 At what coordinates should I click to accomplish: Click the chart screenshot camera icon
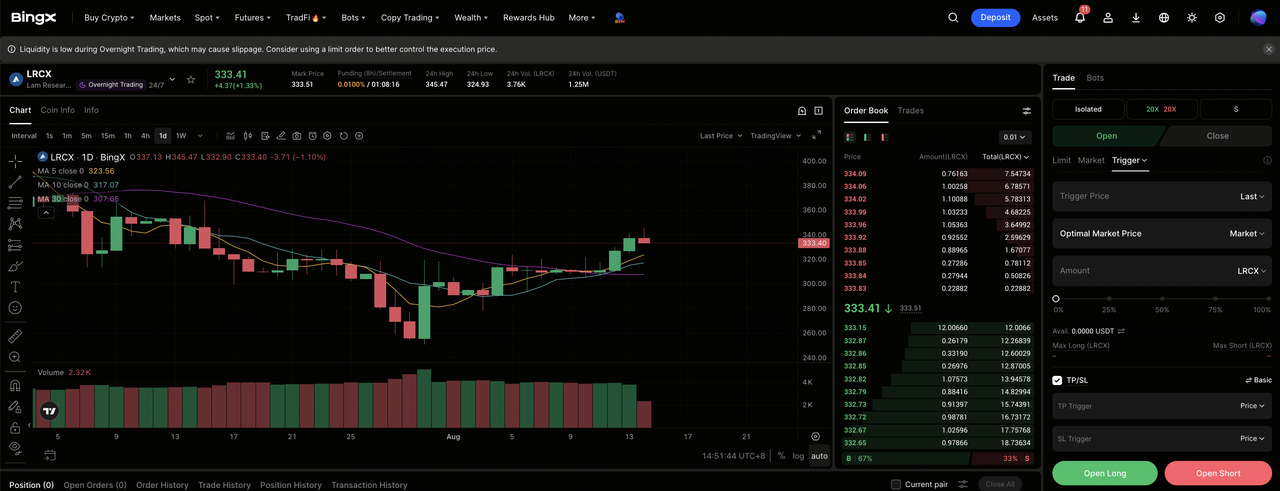(x=296, y=136)
